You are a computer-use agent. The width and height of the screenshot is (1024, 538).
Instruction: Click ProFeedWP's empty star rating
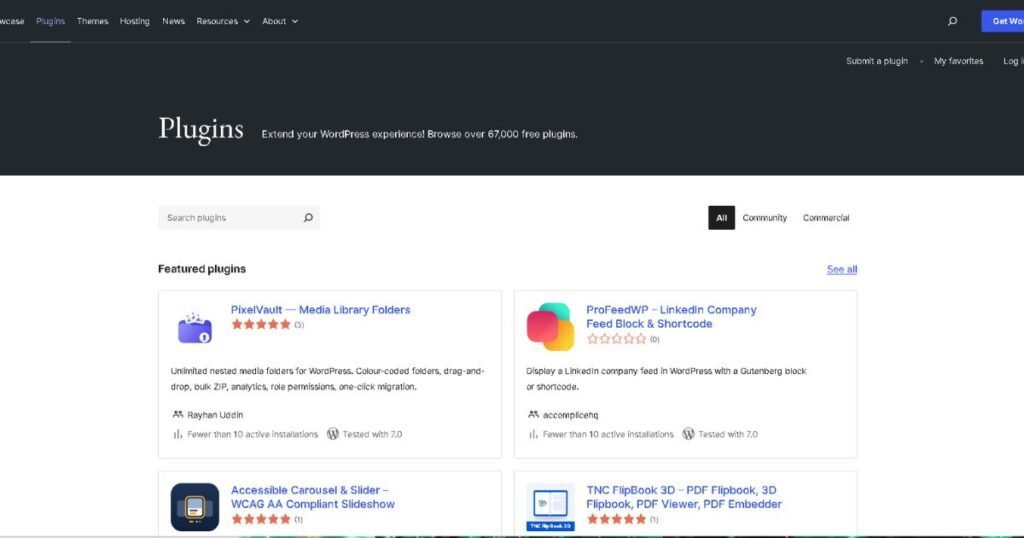pos(616,339)
